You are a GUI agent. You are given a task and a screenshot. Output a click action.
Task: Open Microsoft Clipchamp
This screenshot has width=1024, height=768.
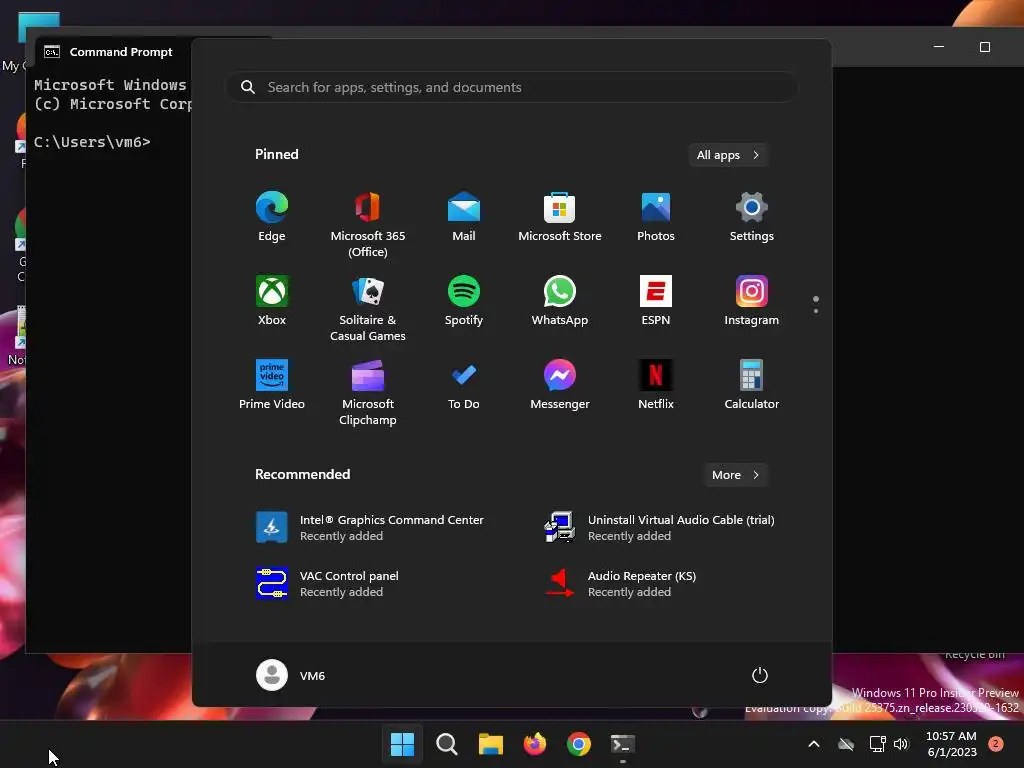pos(368,391)
